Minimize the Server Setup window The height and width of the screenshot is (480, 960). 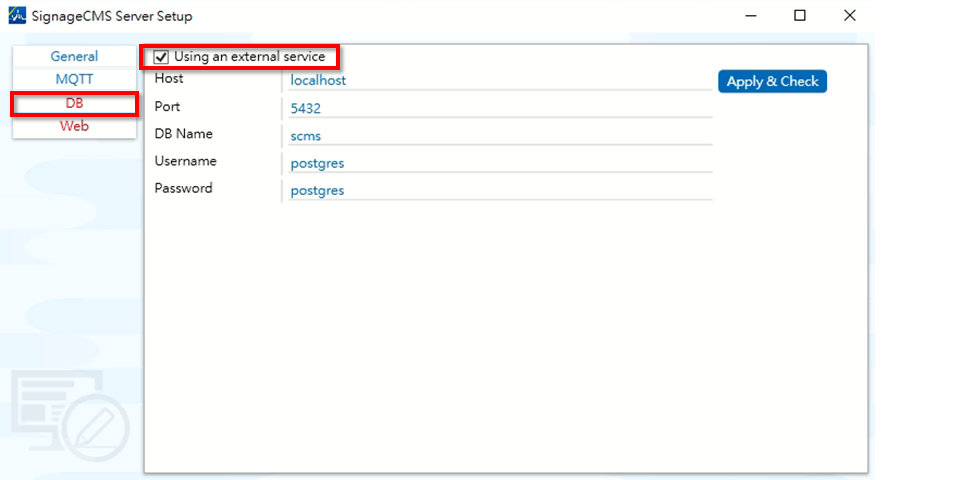750,16
